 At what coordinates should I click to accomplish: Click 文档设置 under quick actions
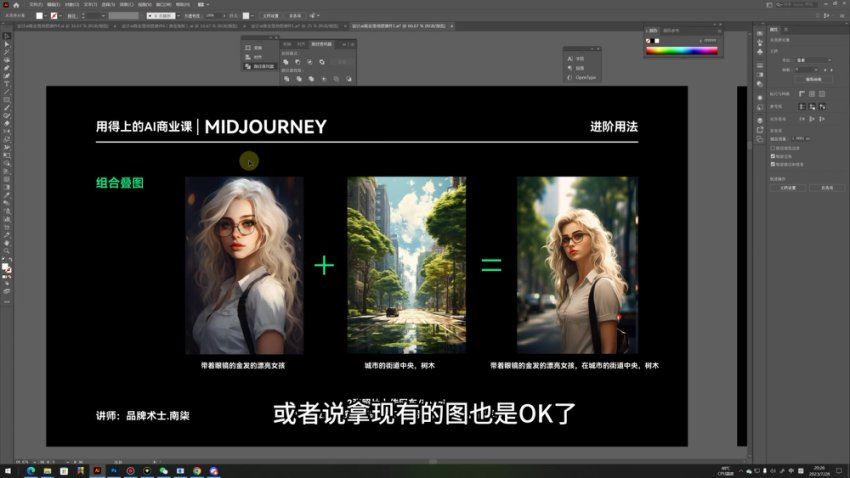click(x=788, y=188)
